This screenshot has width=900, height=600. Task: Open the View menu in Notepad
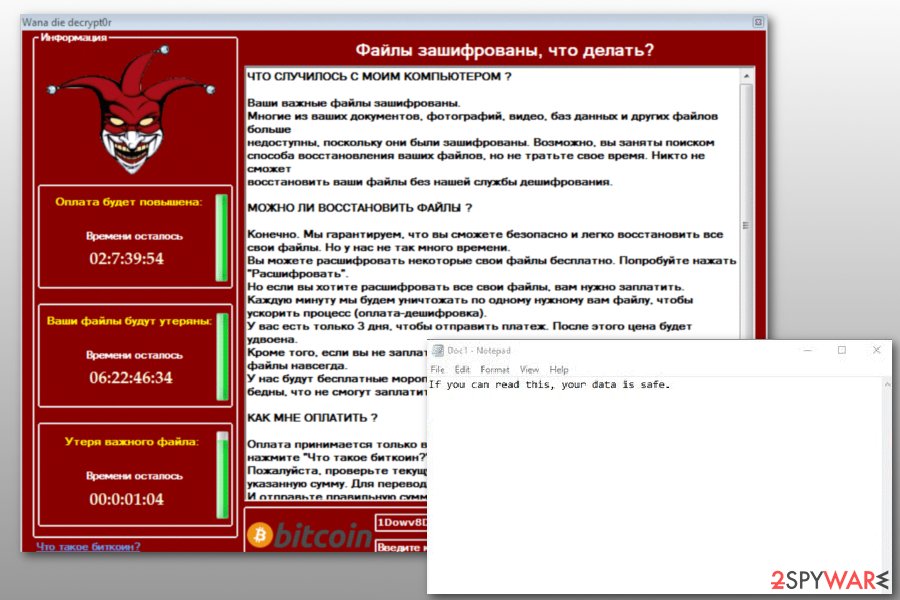tap(529, 370)
